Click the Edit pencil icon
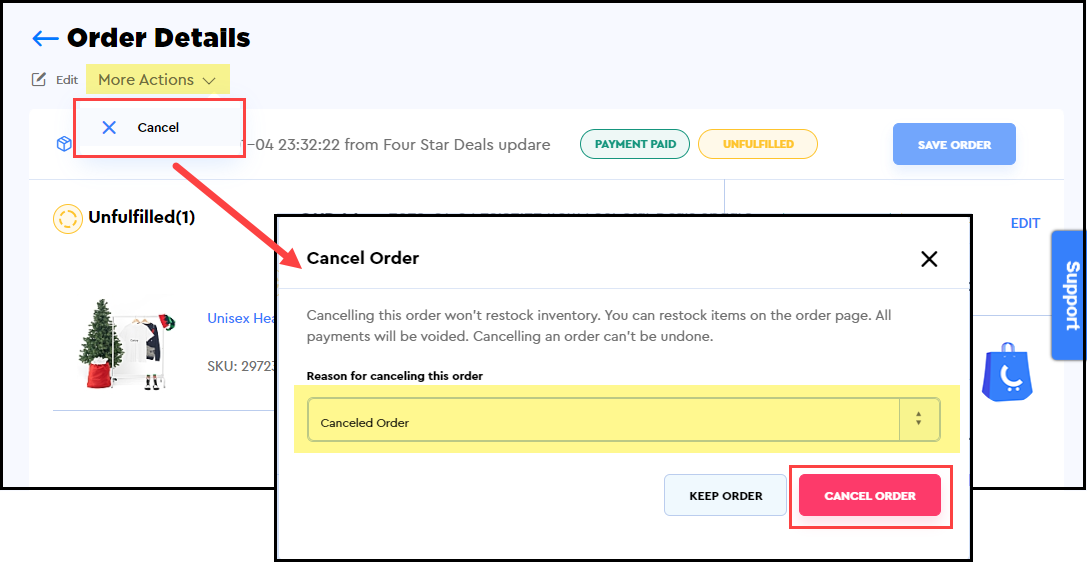The height and width of the screenshot is (562, 1087). point(39,80)
